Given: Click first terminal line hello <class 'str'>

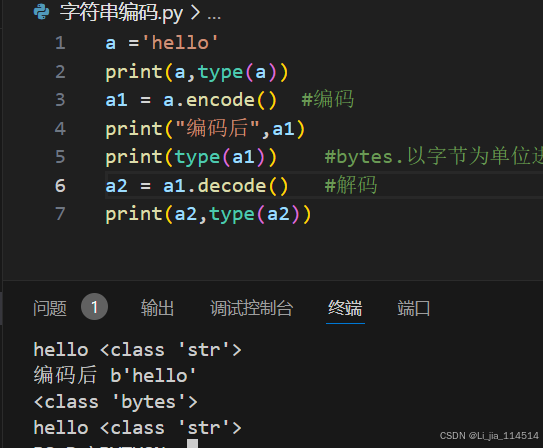Looking at the screenshot, I should (137, 350).
